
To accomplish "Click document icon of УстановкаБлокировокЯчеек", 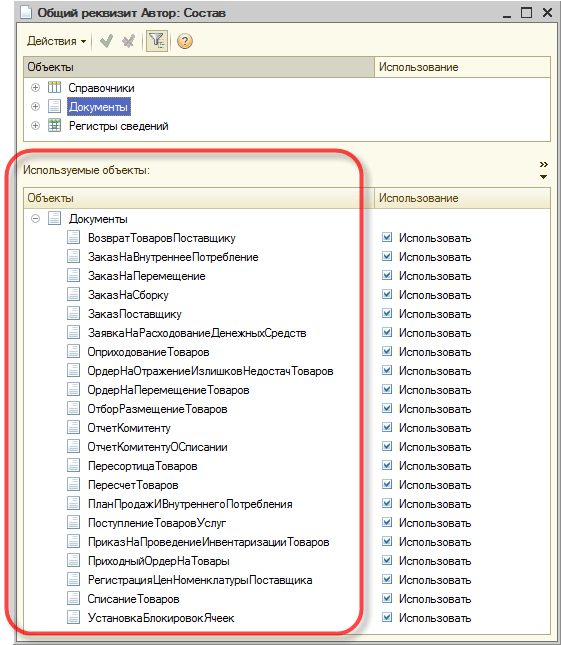I will tap(73, 617).
